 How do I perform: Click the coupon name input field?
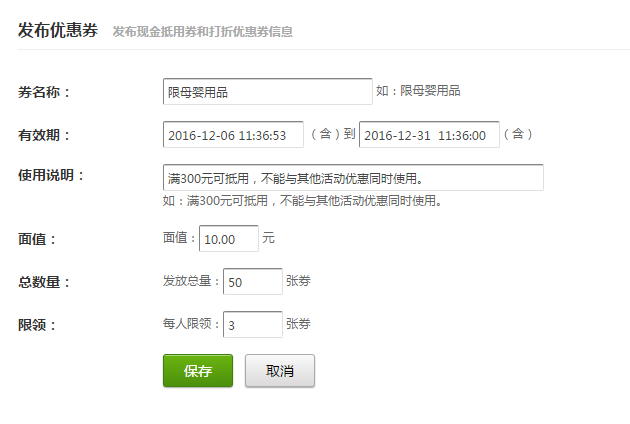tap(267, 92)
